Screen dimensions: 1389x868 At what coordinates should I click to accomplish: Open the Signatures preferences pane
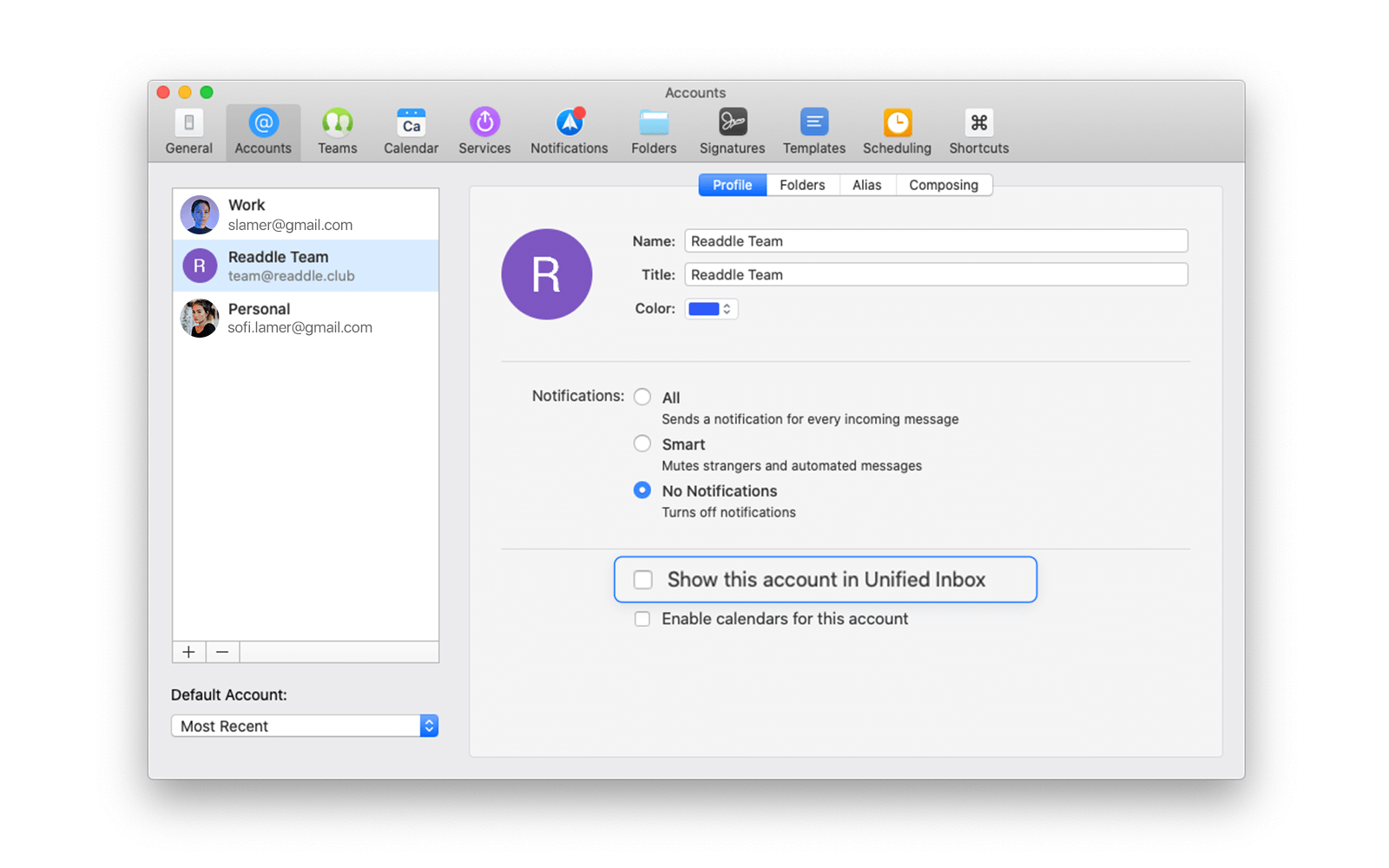(732, 132)
